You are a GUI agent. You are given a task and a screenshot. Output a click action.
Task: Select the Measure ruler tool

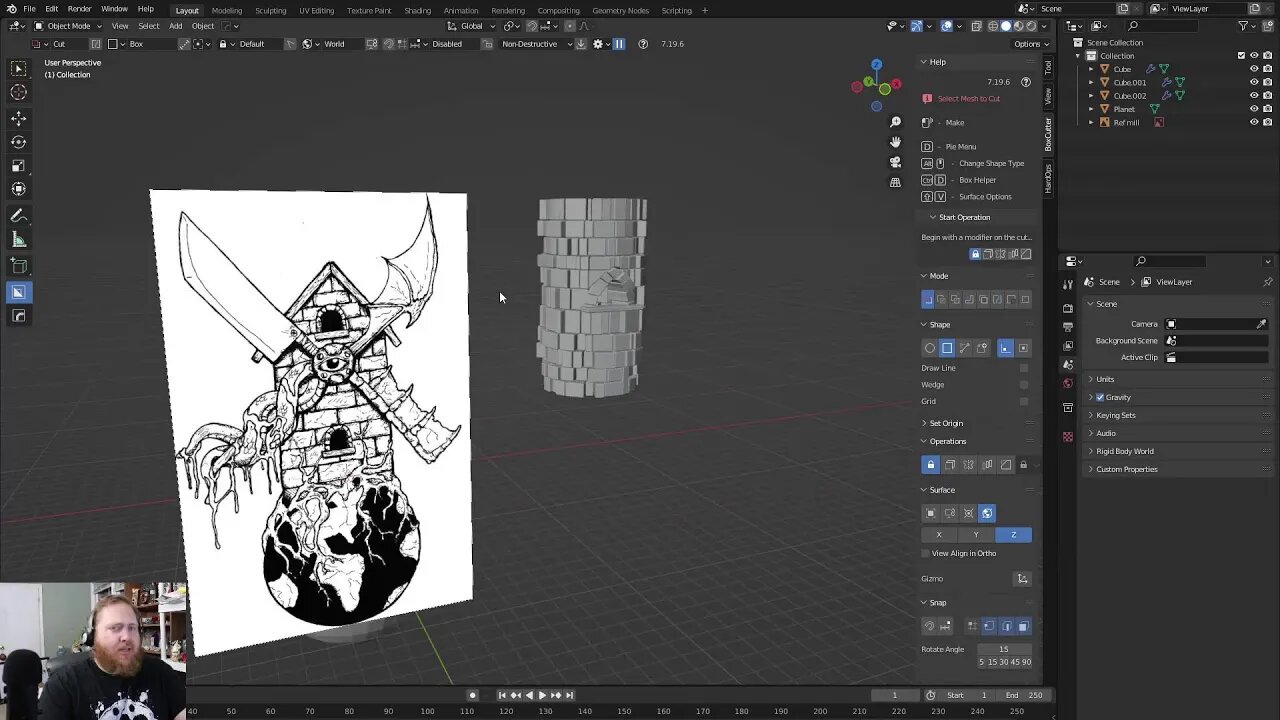click(18, 240)
